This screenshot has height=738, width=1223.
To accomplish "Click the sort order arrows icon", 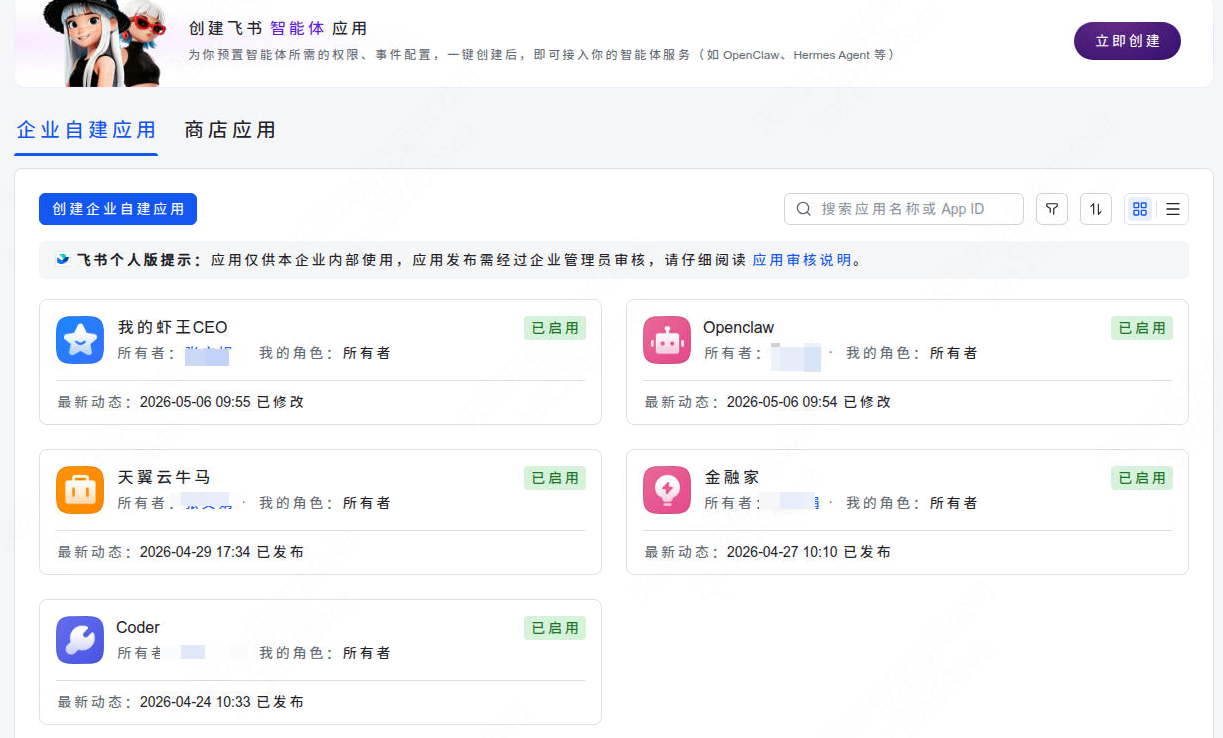I will click(x=1096, y=209).
